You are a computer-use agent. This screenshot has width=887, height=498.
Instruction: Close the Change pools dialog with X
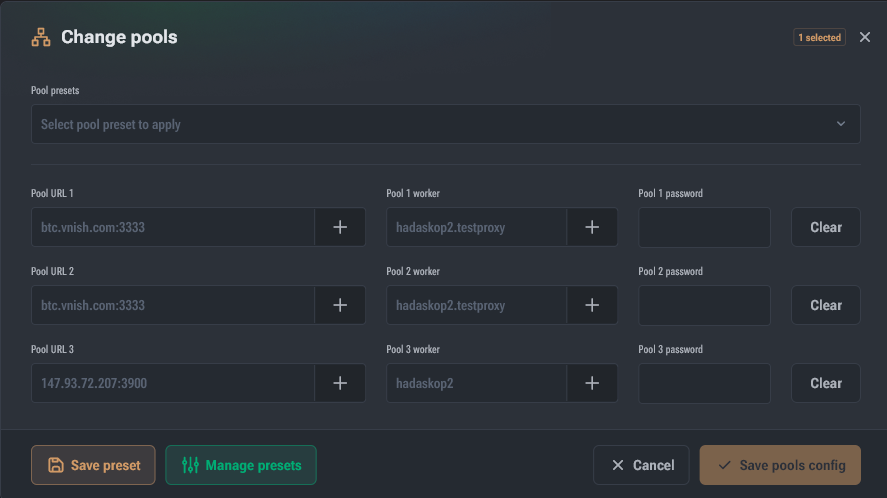click(864, 37)
